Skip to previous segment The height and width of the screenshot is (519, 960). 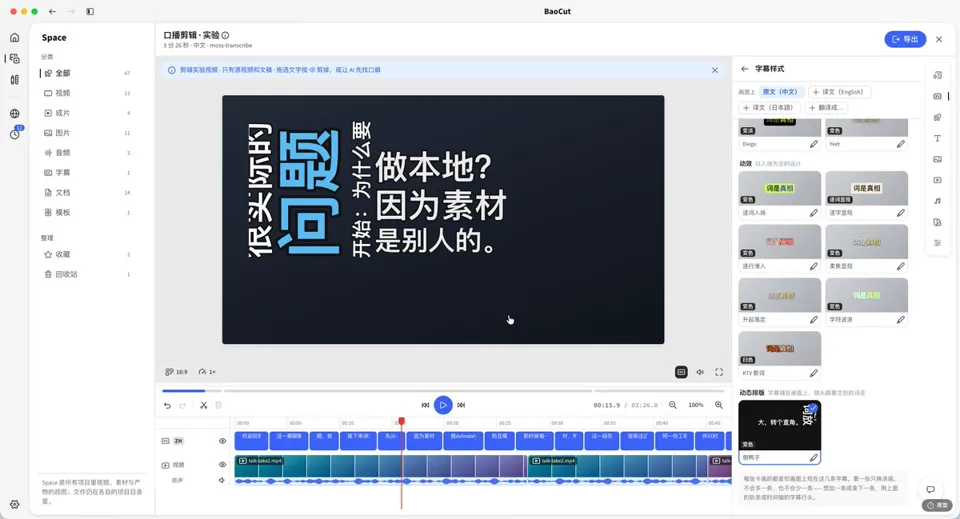(x=426, y=405)
